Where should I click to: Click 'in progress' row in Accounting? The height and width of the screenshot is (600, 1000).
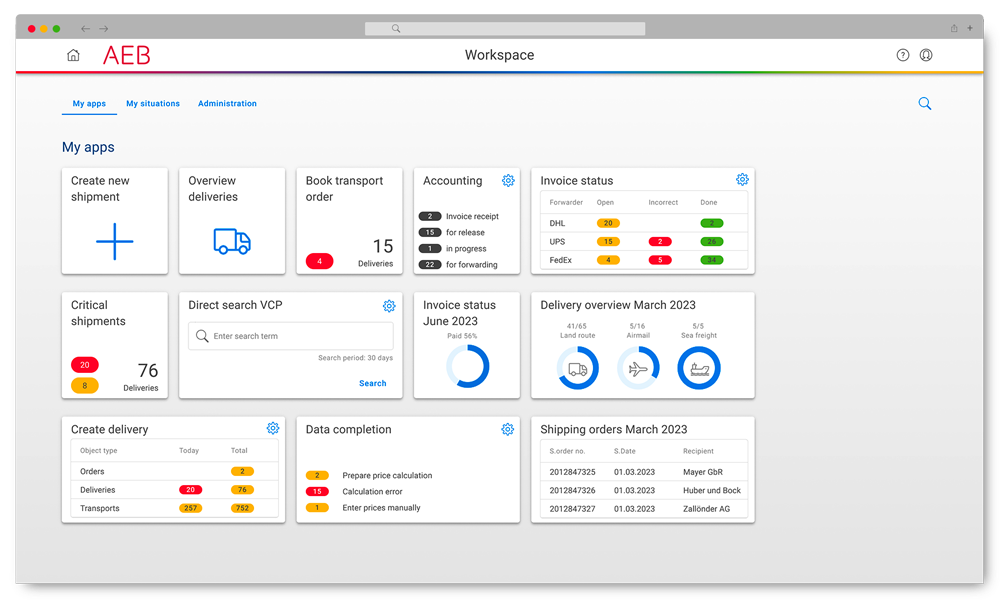click(x=453, y=249)
